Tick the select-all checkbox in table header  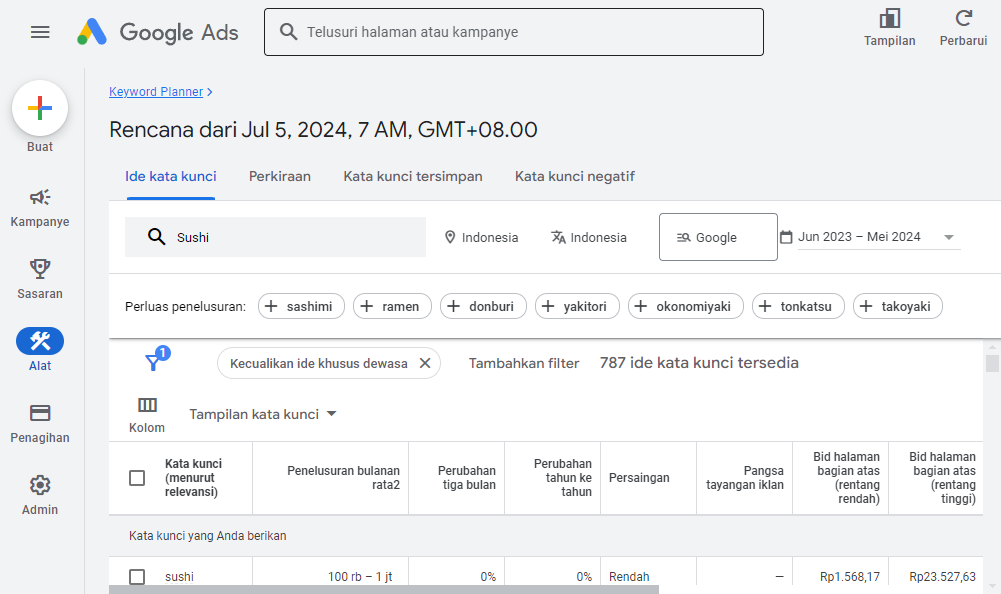tap(137, 478)
